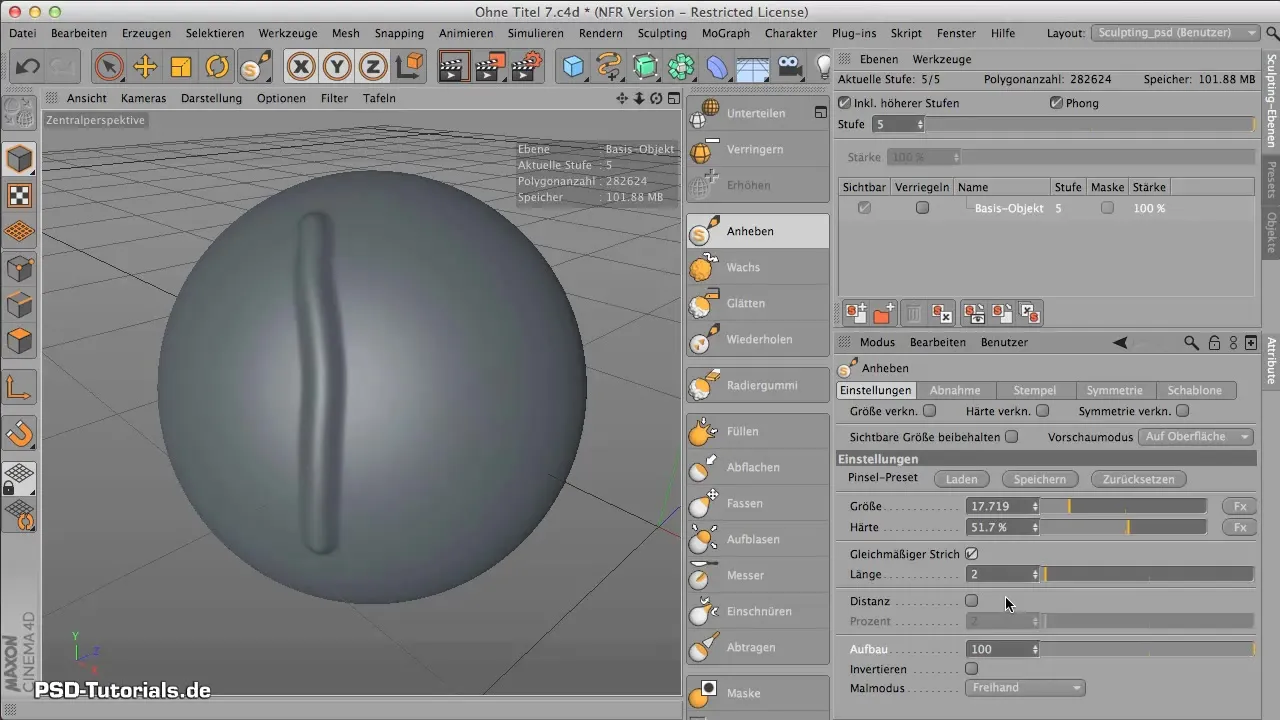Click Unterteilen to subdivide the mesh
Image resolution: width=1280 pixels, height=720 pixels.
[758, 113]
